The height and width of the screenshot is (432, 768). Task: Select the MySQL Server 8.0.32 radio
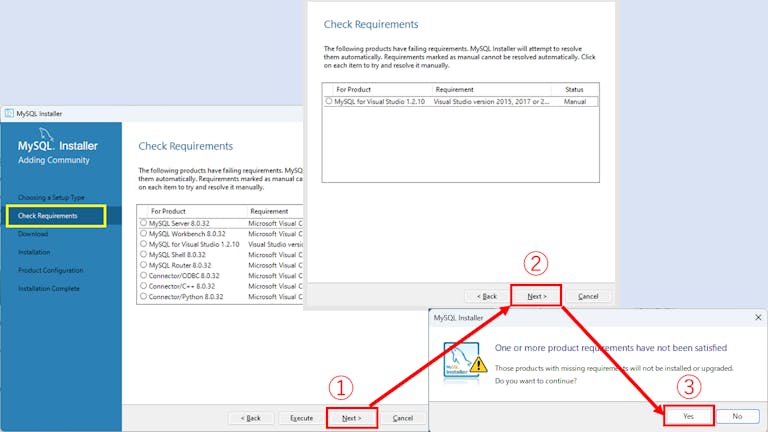[x=144, y=223]
